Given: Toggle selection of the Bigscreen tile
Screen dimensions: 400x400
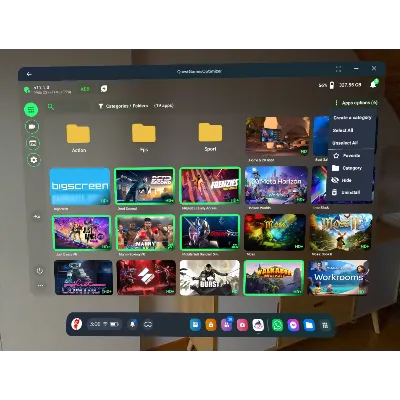Looking at the screenshot, I should [80, 186].
